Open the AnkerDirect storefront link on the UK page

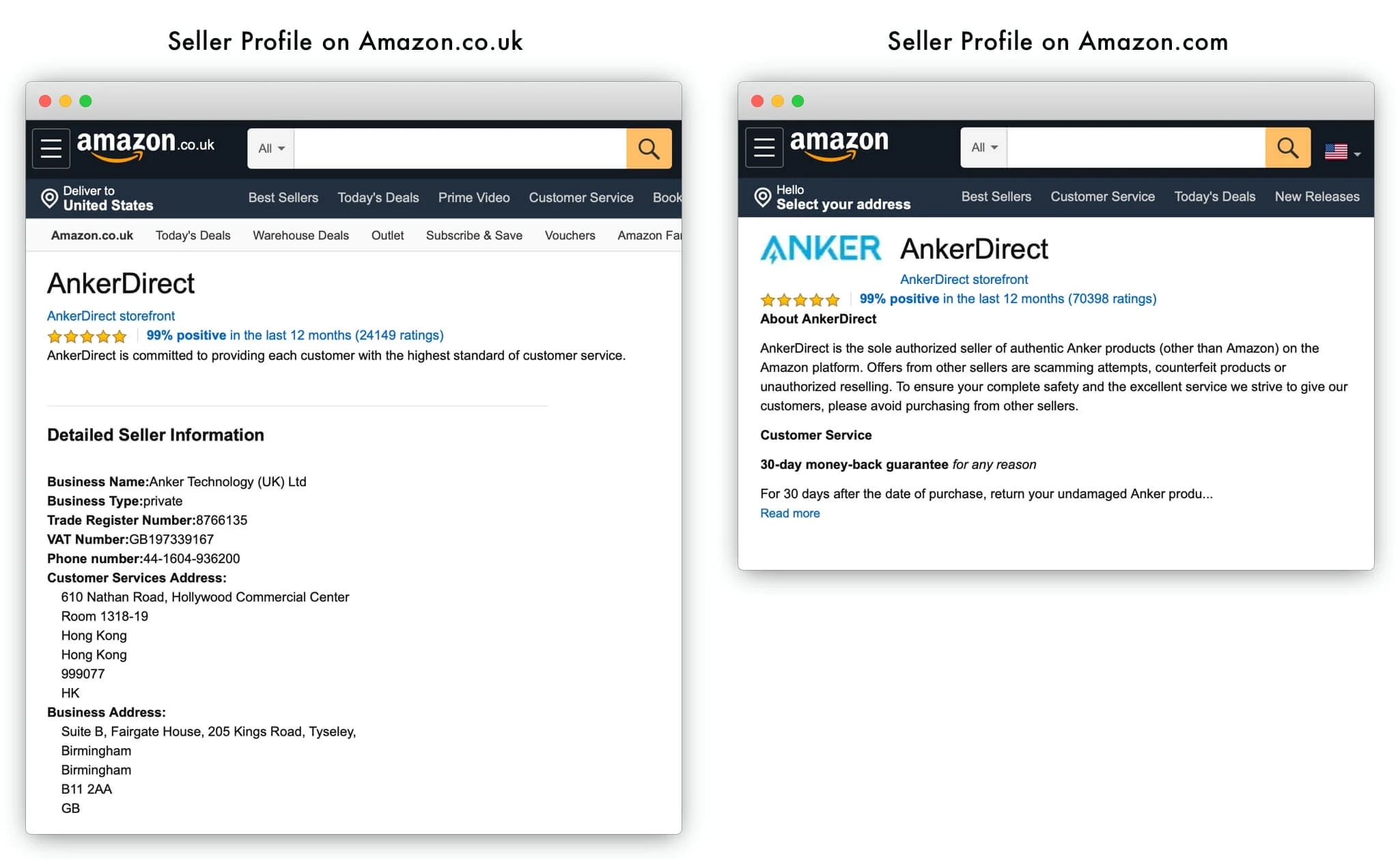coord(111,316)
